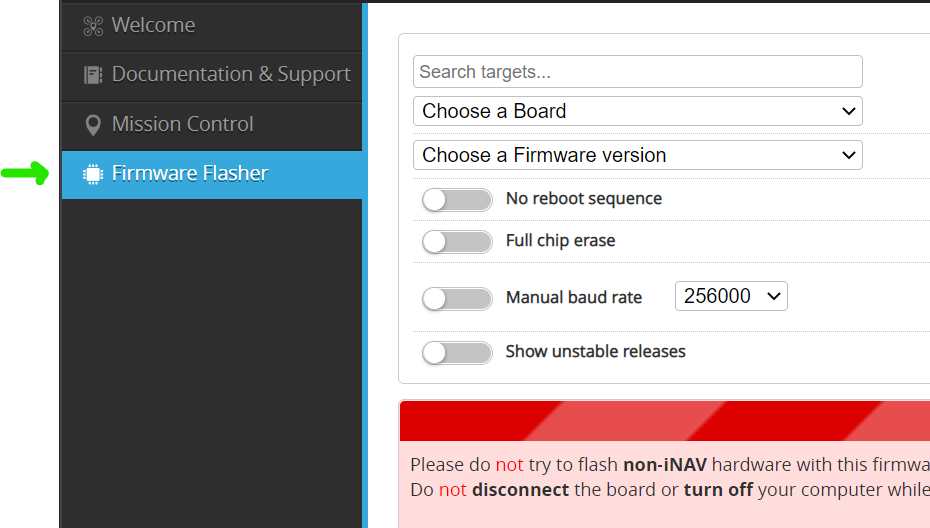This screenshot has height=528, width=930.
Task: Turn on Full chip erase
Action: click(x=457, y=242)
